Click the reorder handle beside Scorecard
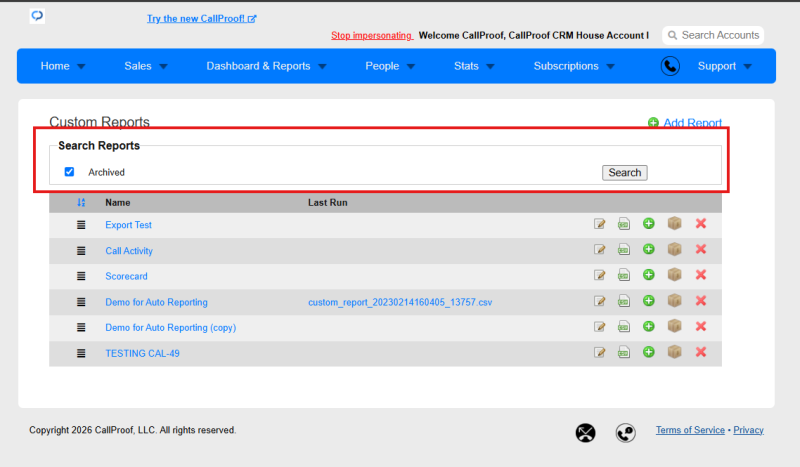The width and height of the screenshot is (800, 467). pyautogui.click(x=81, y=276)
